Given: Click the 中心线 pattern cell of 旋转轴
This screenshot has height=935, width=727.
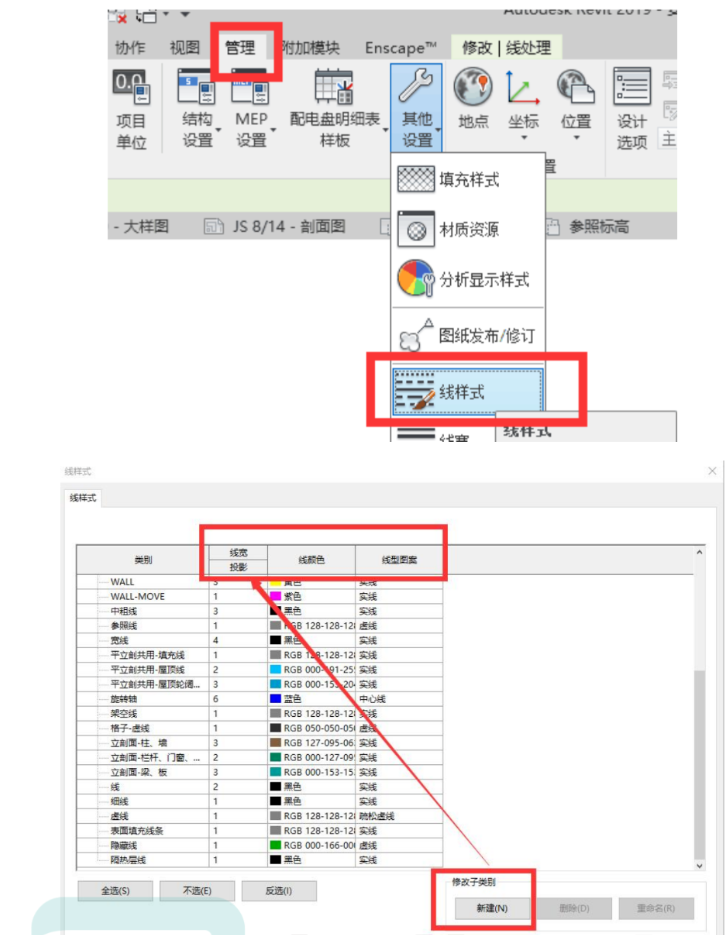Looking at the screenshot, I should (x=399, y=698).
